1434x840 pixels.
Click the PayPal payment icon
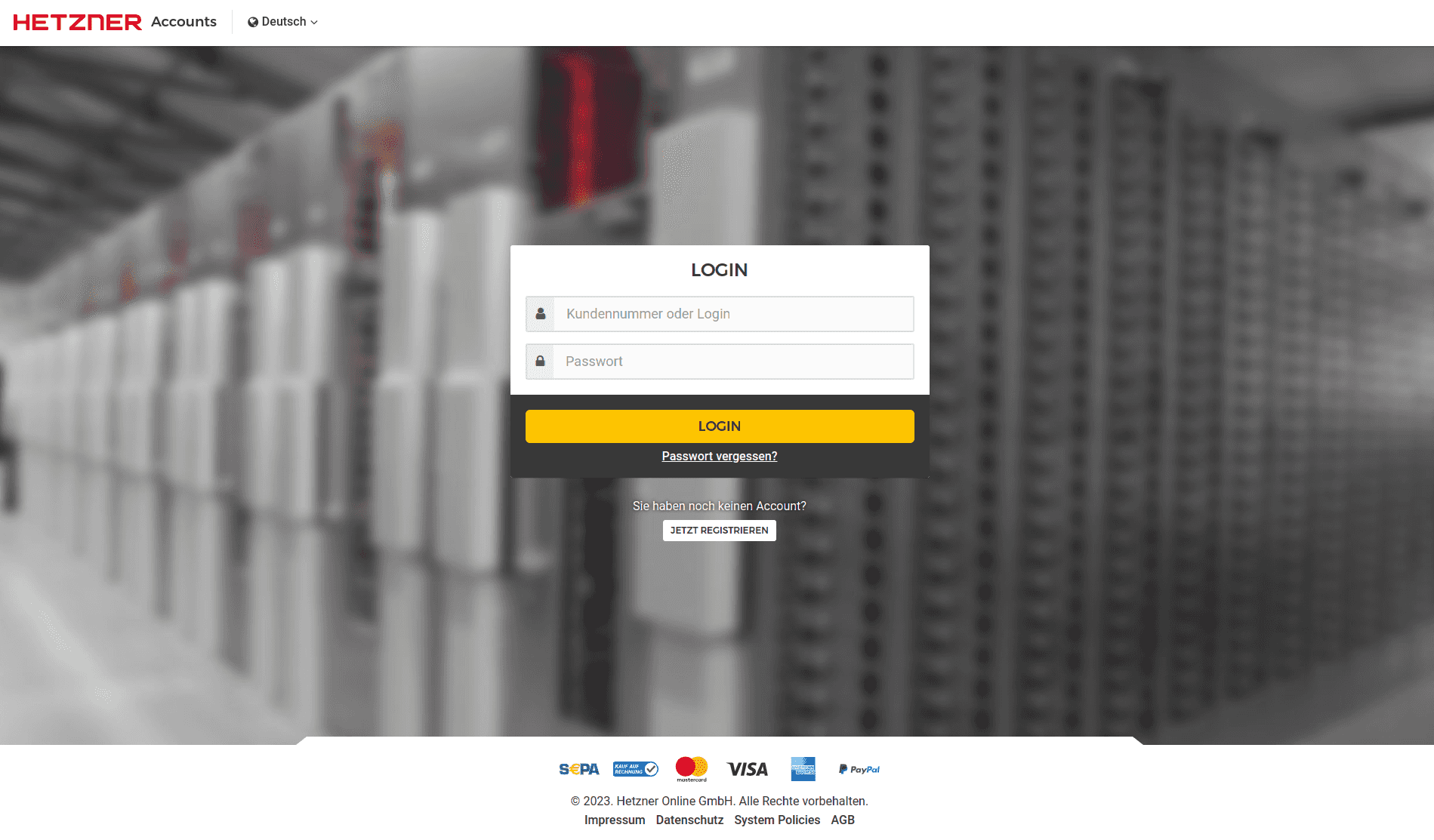(x=858, y=769)
